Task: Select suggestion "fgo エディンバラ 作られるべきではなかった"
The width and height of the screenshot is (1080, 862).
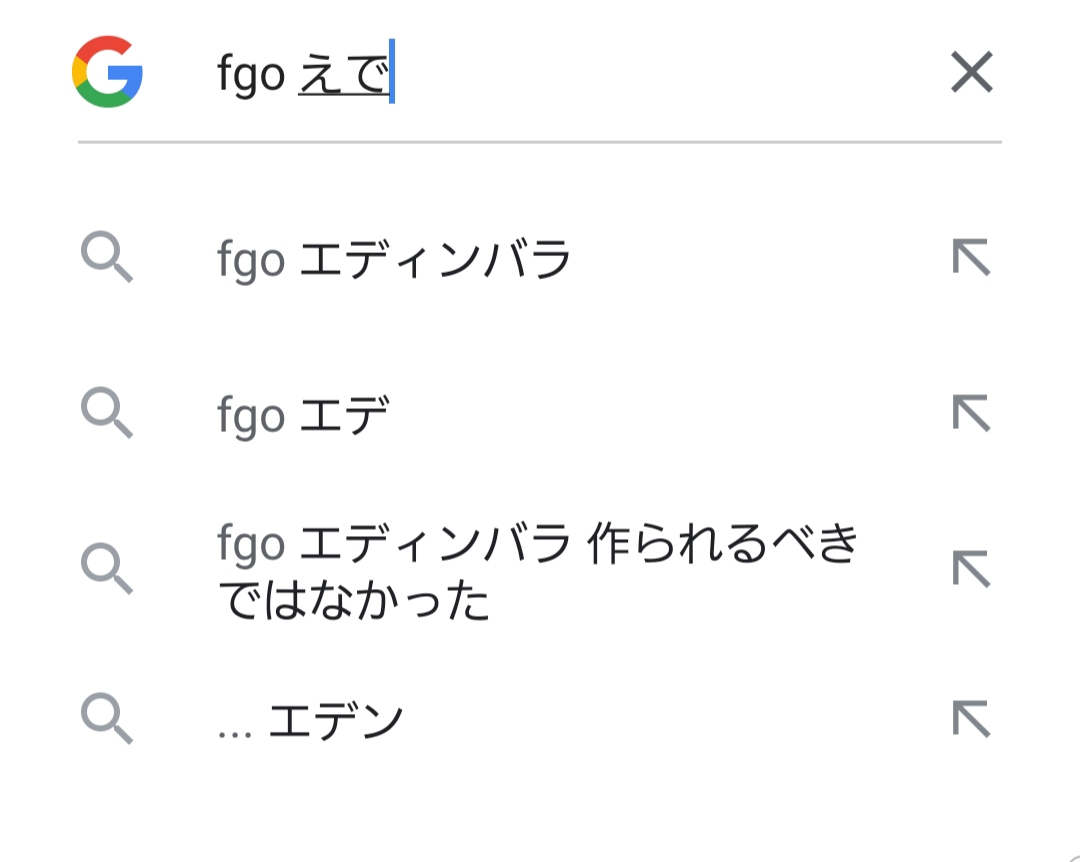Action: pos(537,546)
